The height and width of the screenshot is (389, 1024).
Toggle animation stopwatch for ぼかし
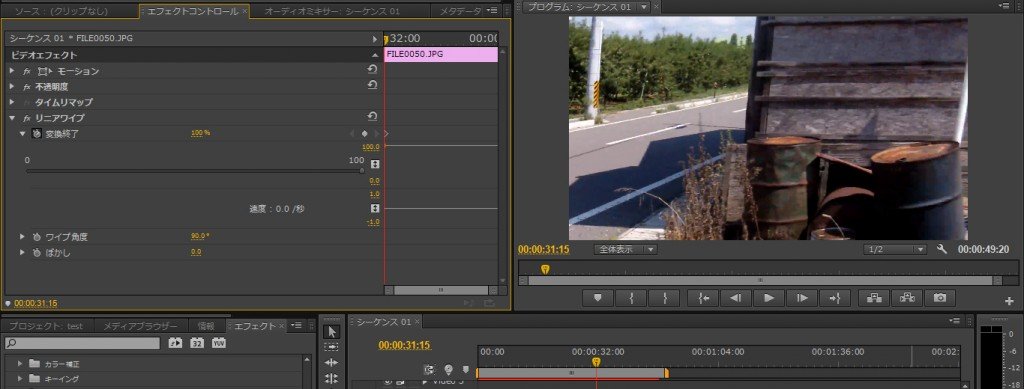coord(37,253)
